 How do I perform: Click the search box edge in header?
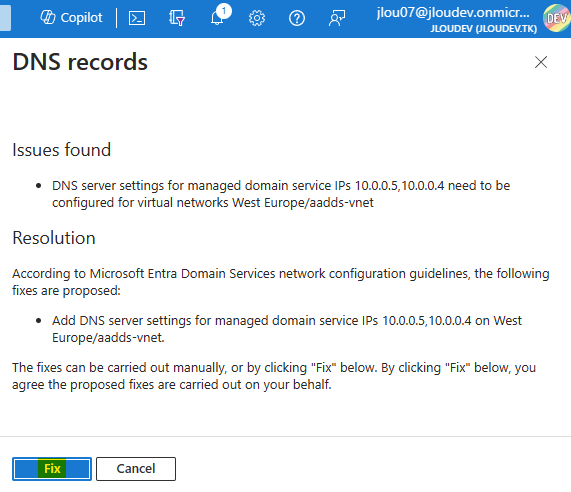[5, 17]
